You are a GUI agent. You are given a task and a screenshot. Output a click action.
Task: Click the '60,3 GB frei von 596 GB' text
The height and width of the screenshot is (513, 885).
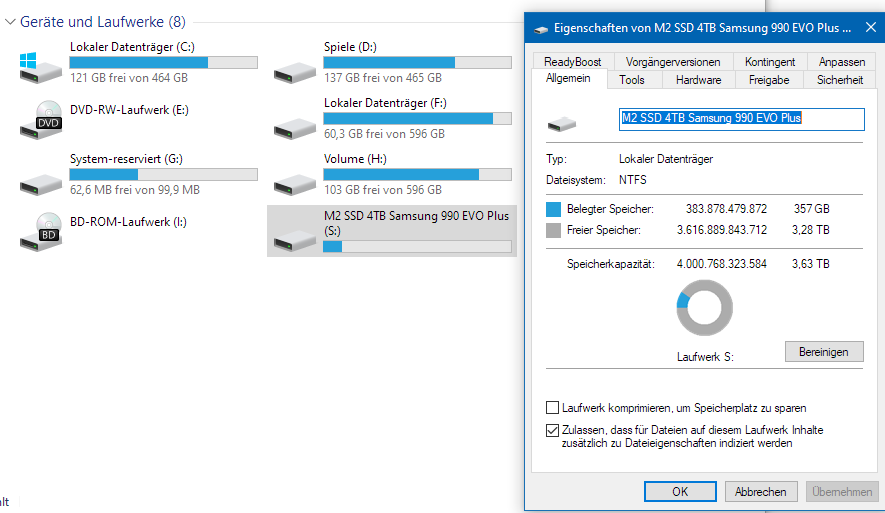pyautogui.click(x=384, y=134)
